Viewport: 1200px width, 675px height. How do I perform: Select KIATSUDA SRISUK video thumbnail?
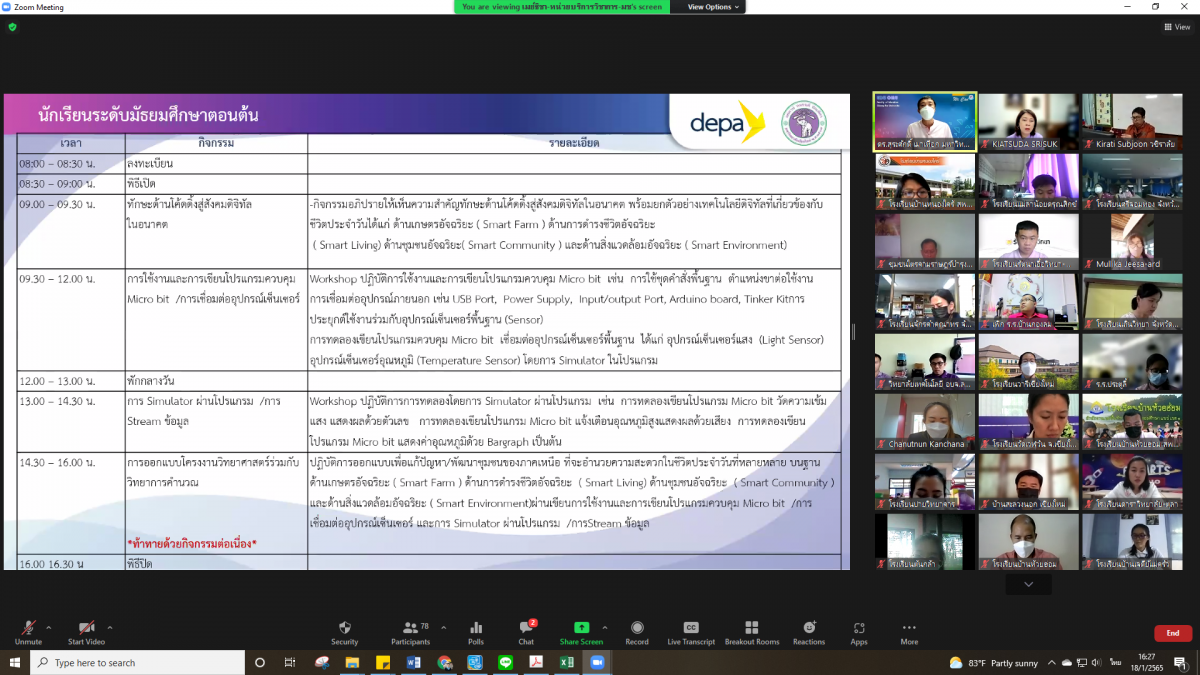click(1028, 121)
